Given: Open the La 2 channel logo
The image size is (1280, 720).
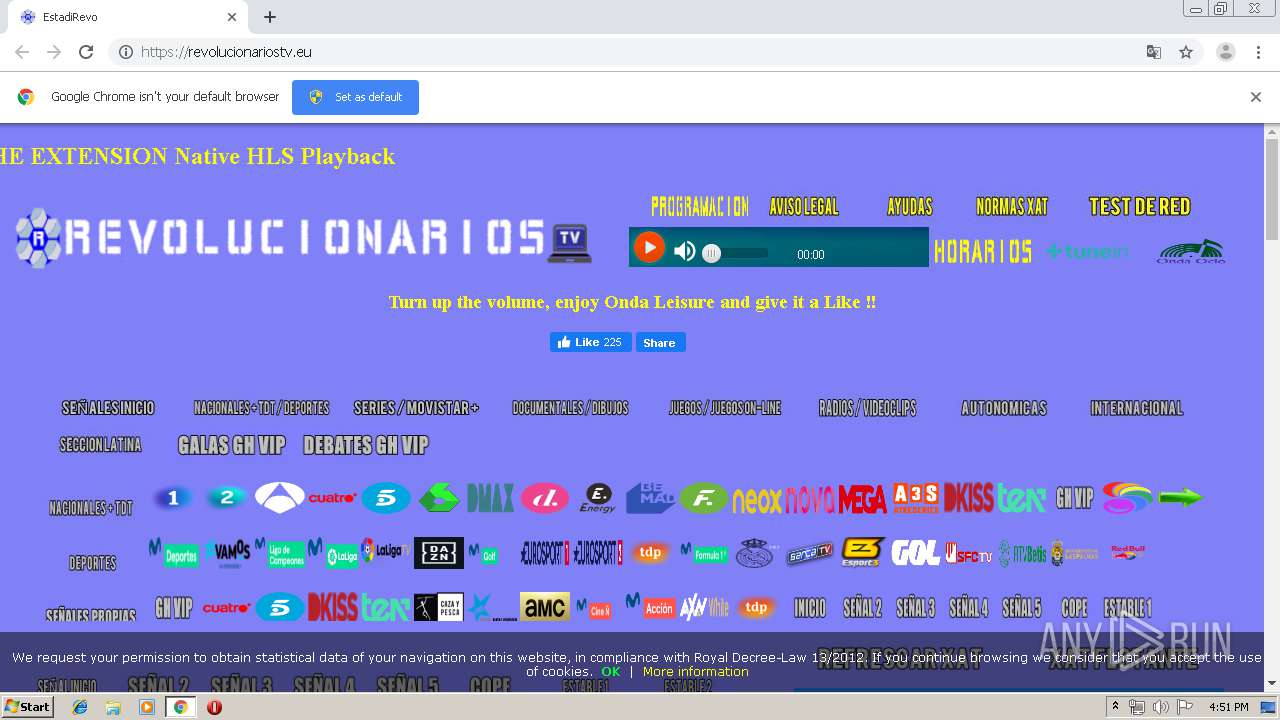Looking at the screenshot, I should tap(227, 497).
